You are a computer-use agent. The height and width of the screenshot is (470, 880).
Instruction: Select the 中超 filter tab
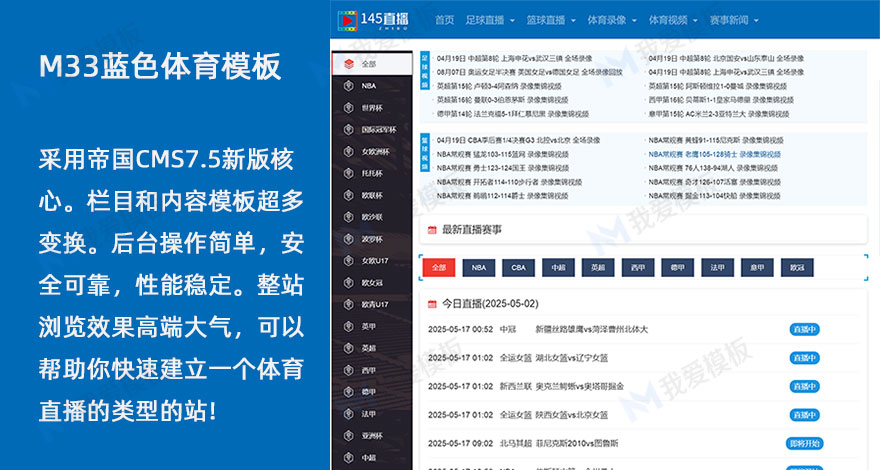tap(558, 267)
